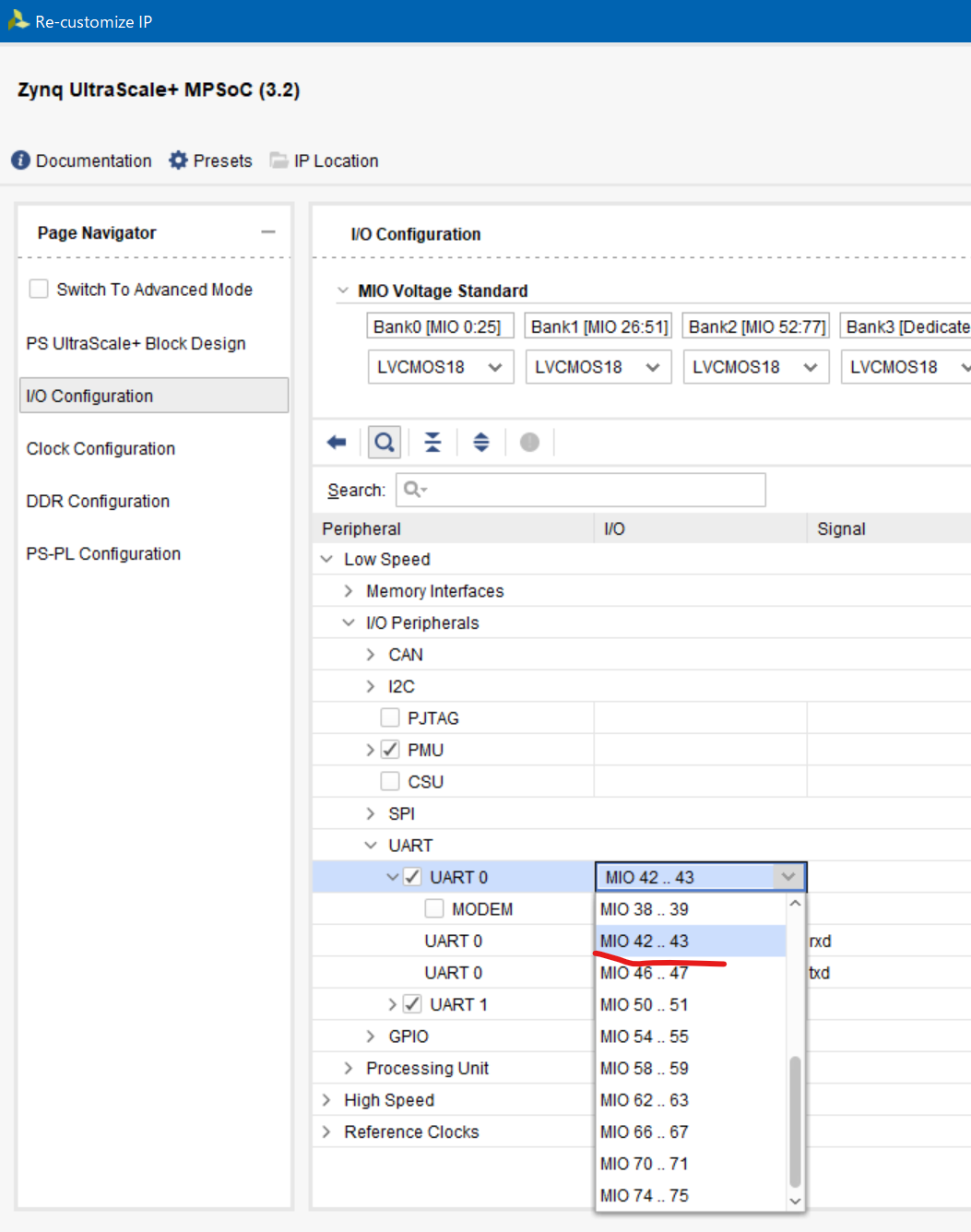Expand the PMU node chevron
Screen dimensions: 971x1232
coord(370,750)
